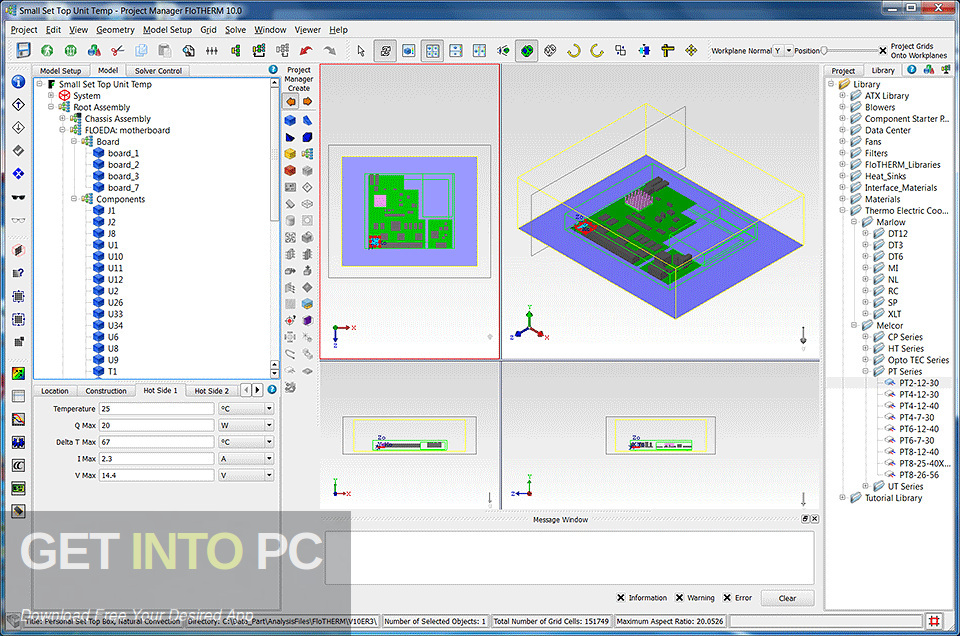Collapse the Board tree node

pos(74,141)
